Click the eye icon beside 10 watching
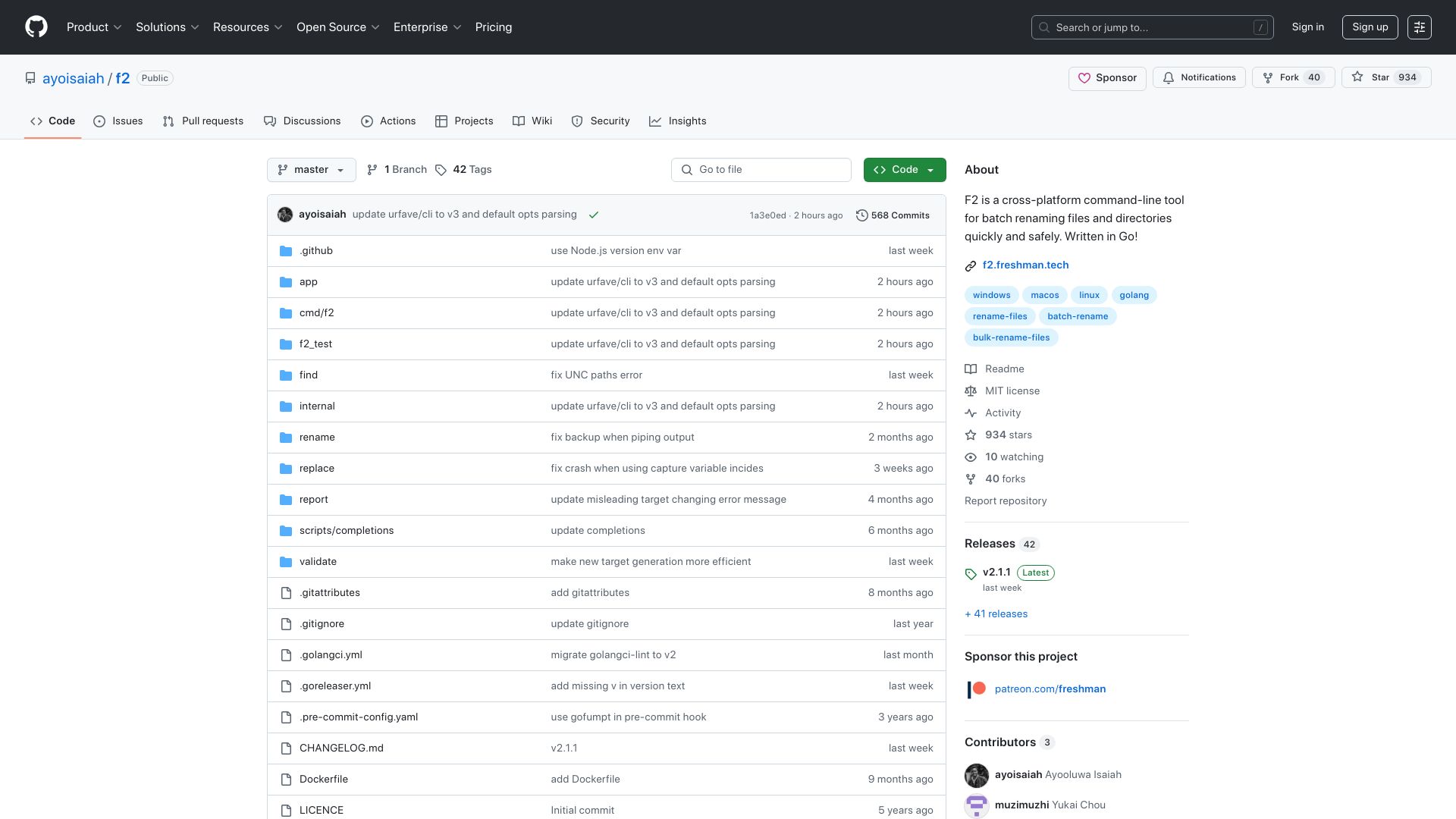The height and width of the screenshot is (819, 1456). coord(971,457)
